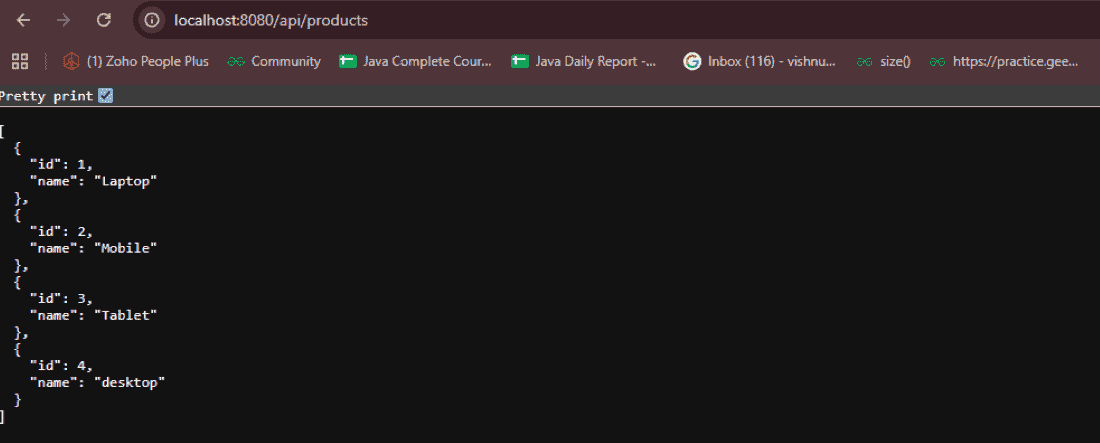Image resolution: width=1100 pixels, height=443 pixels.
Task: Open the https://practice.gee... bookmark
Action: pos(1004,61)
